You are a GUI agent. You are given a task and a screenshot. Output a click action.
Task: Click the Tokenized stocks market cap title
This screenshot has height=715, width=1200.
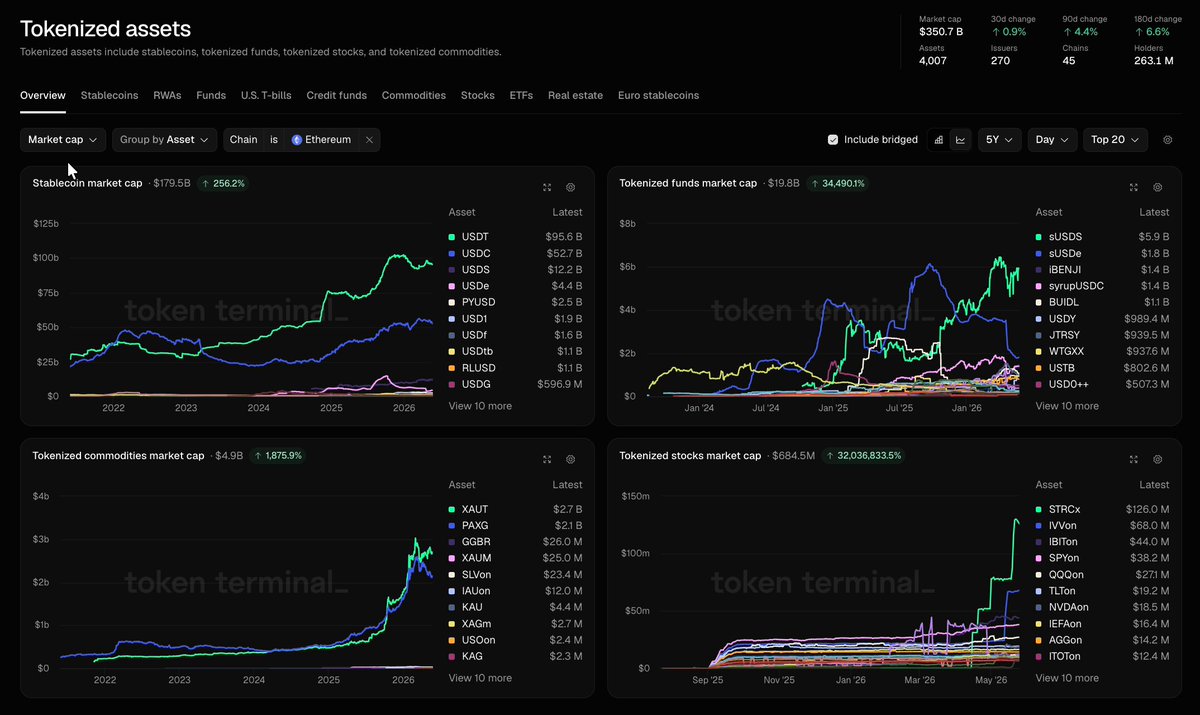click(690, 456)
